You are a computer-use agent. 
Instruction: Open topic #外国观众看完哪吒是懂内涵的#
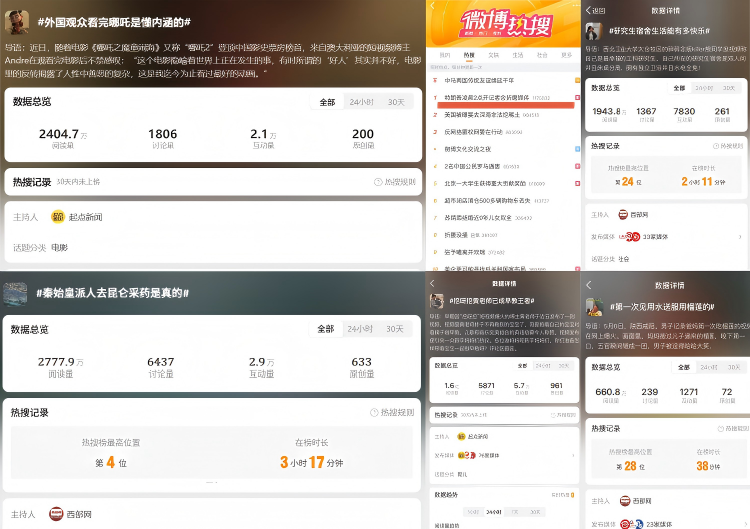click(114, 22)
